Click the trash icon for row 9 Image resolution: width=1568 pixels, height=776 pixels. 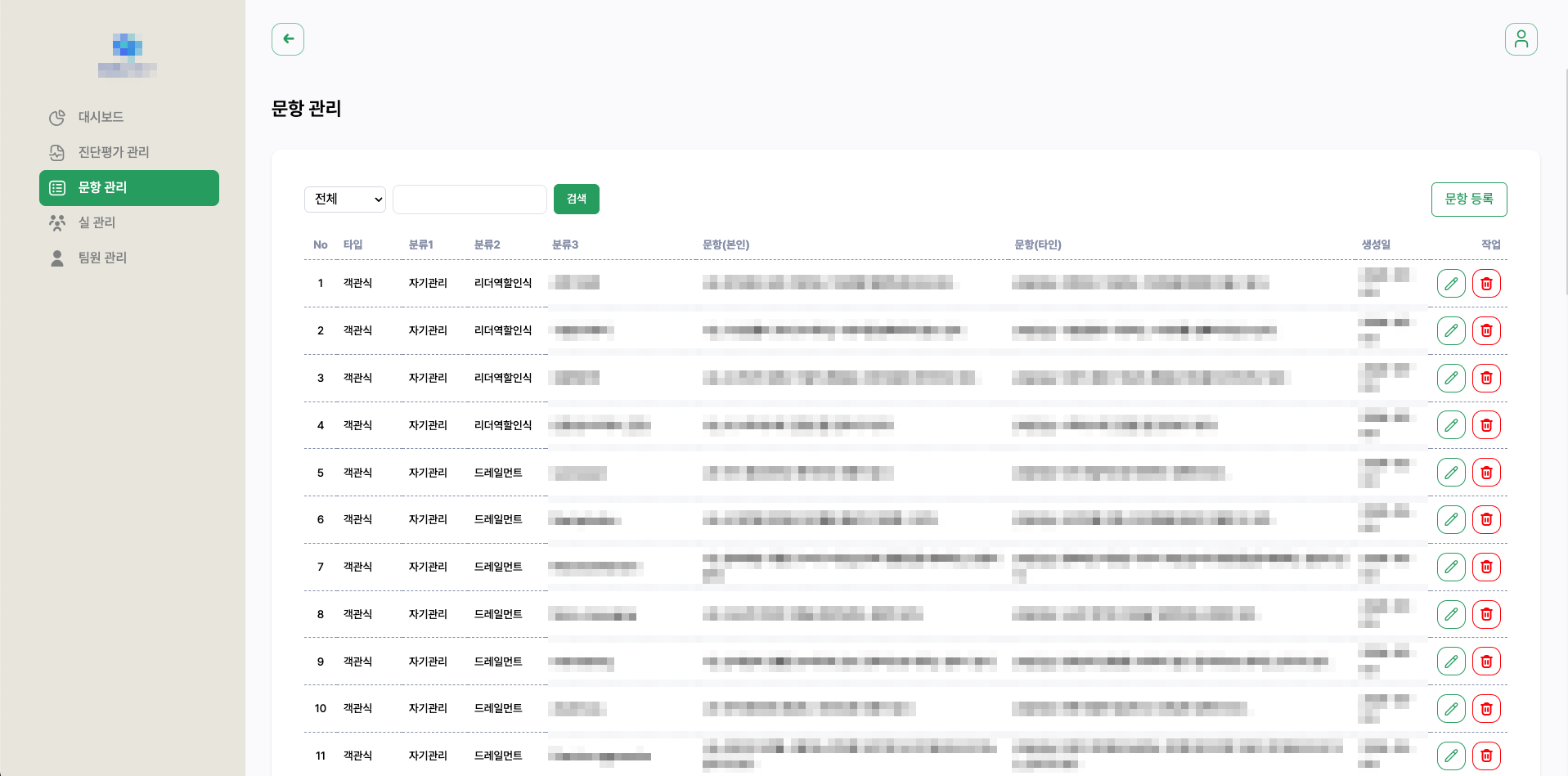(1486, 662)
